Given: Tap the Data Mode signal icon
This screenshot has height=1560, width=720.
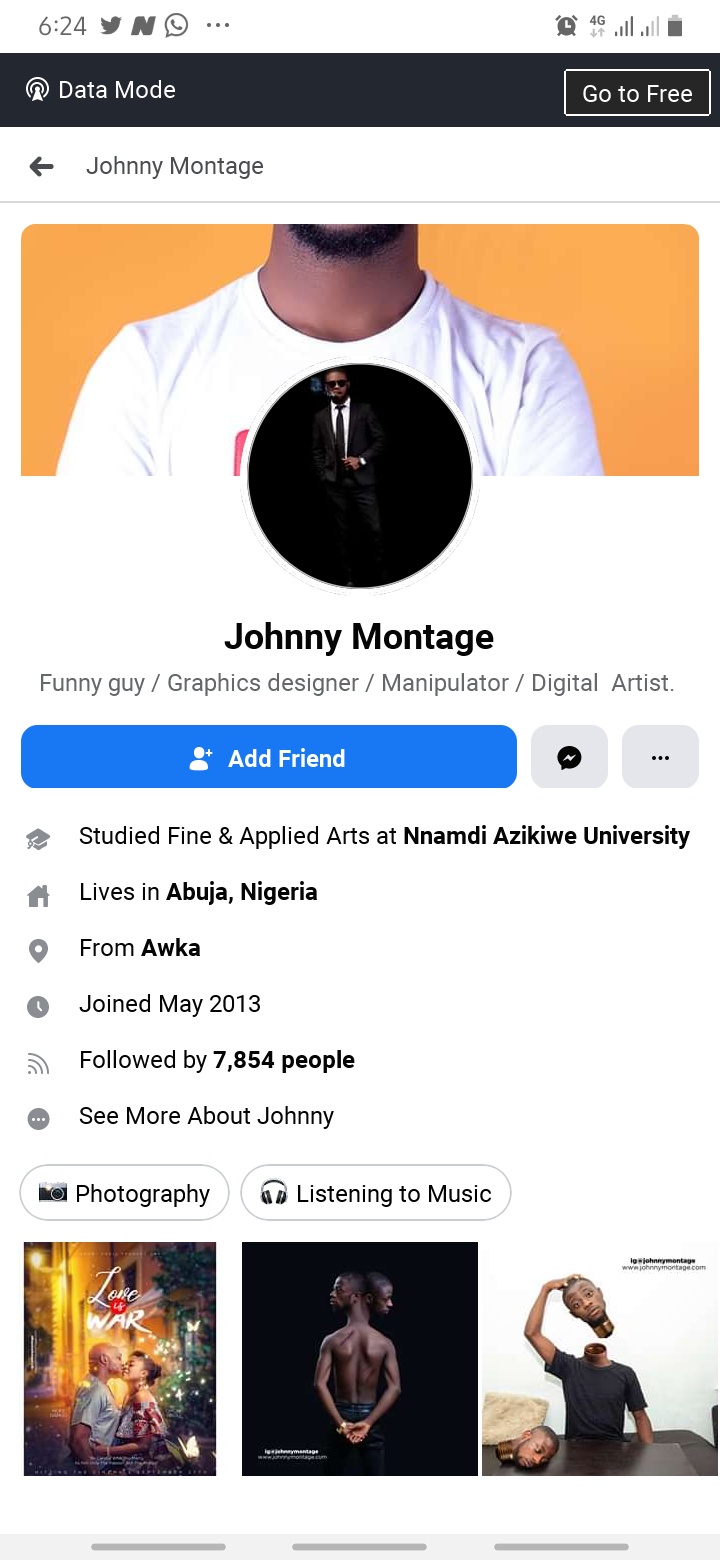Looking at the screenshot, I should pos(37,90).
